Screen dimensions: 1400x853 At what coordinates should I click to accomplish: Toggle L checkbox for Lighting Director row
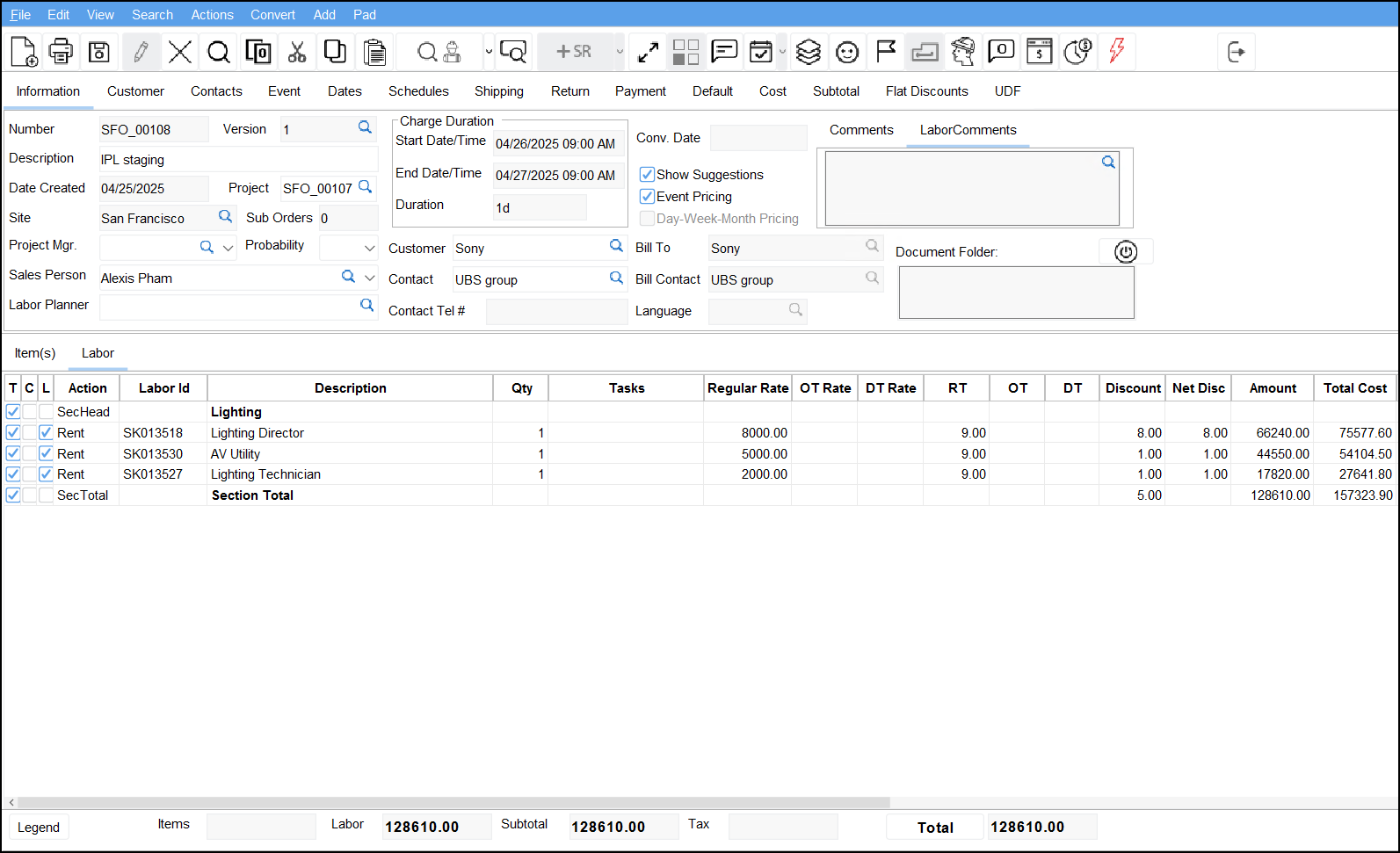click(x=46, y=433)
